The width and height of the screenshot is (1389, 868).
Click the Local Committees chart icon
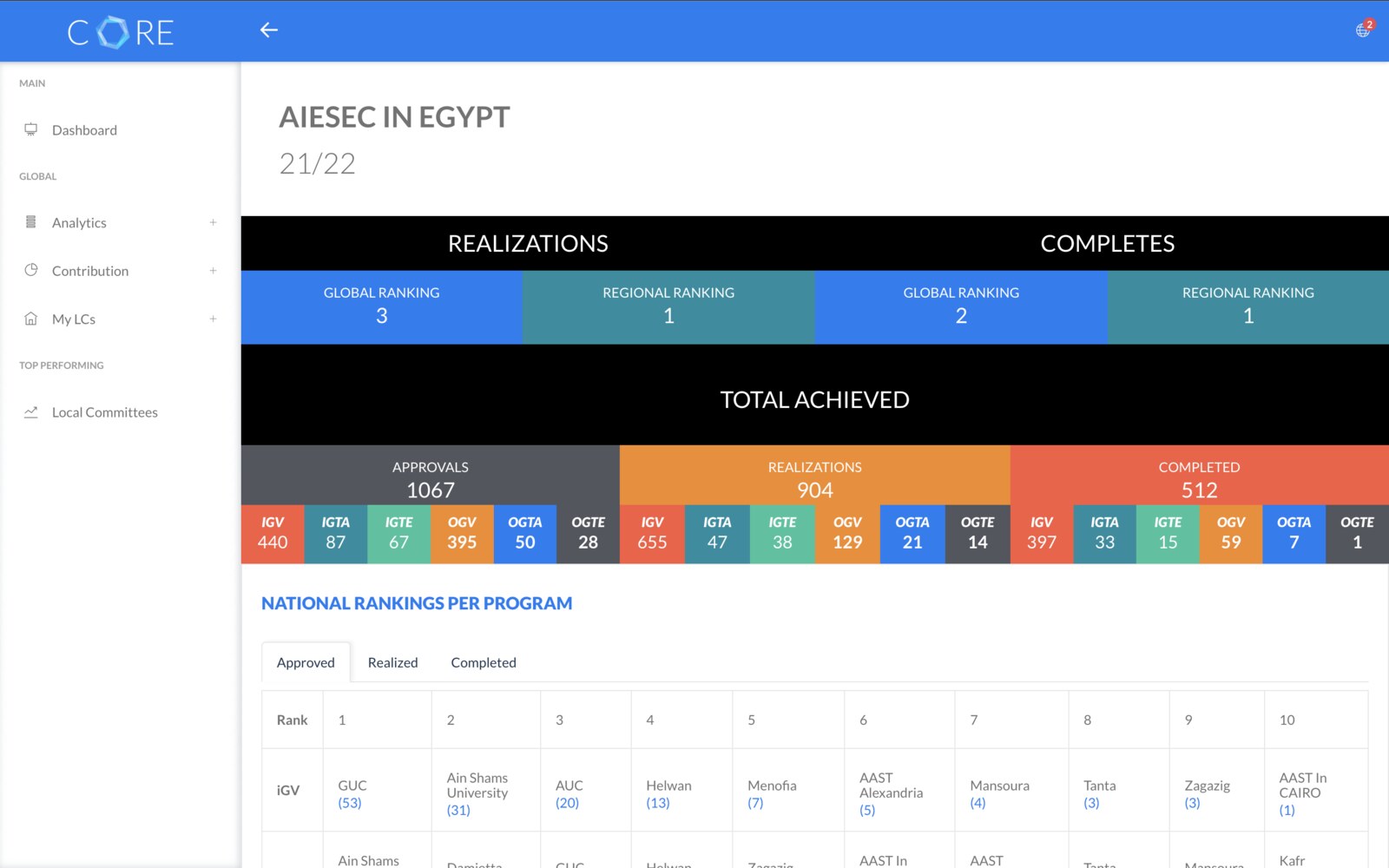(31, 411)
